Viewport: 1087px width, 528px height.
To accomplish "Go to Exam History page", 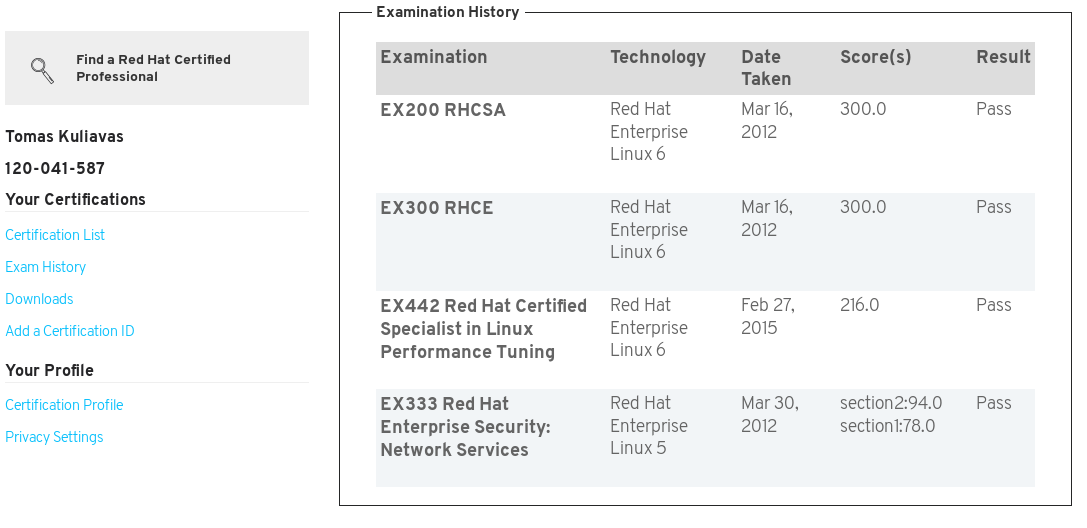I will click(x=45, y=267).
